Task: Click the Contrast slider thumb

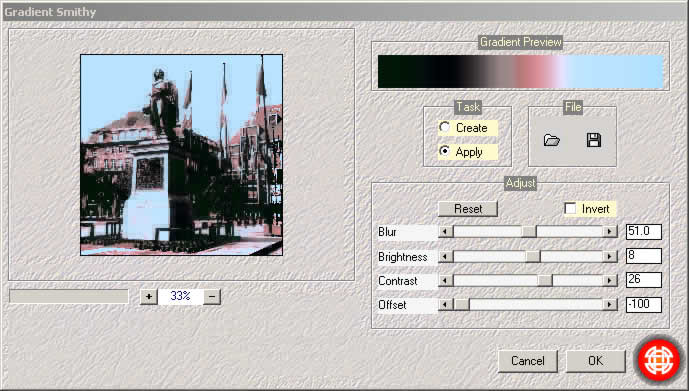Action: coord(545,280)
